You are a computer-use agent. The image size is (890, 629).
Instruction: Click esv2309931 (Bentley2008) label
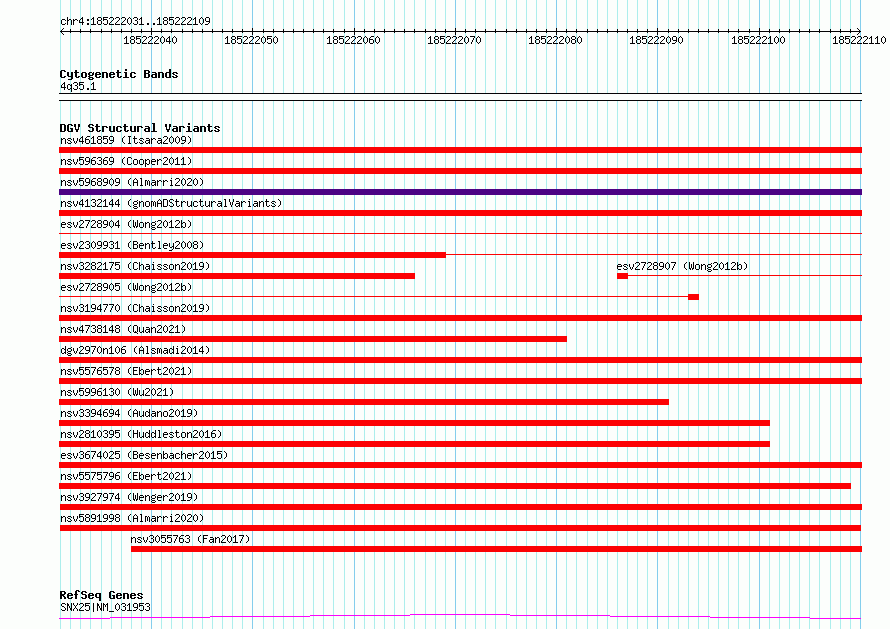click(132, 245)
